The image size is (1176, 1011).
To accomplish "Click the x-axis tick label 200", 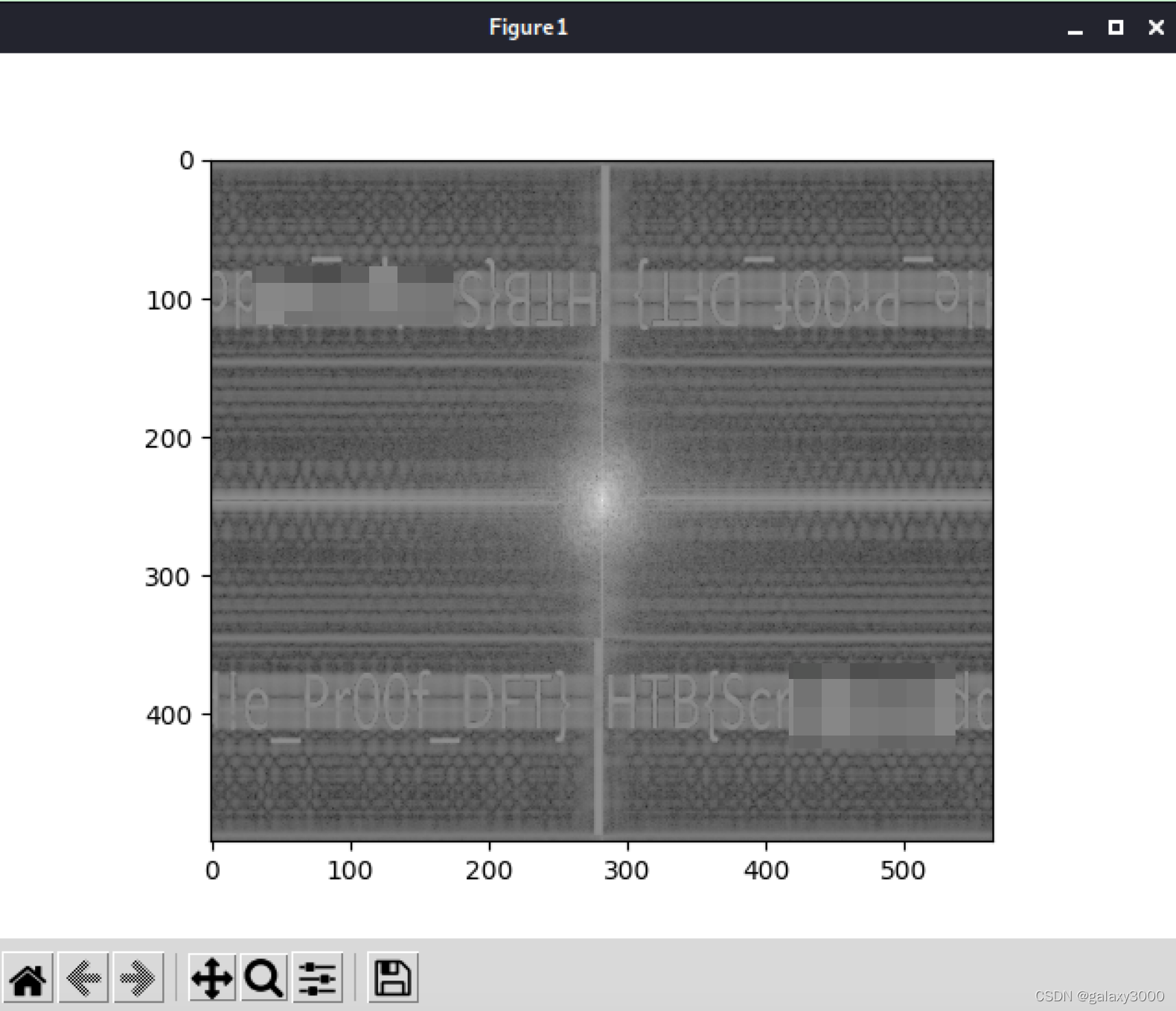I will pyautogui.click(x=489, y=870).
